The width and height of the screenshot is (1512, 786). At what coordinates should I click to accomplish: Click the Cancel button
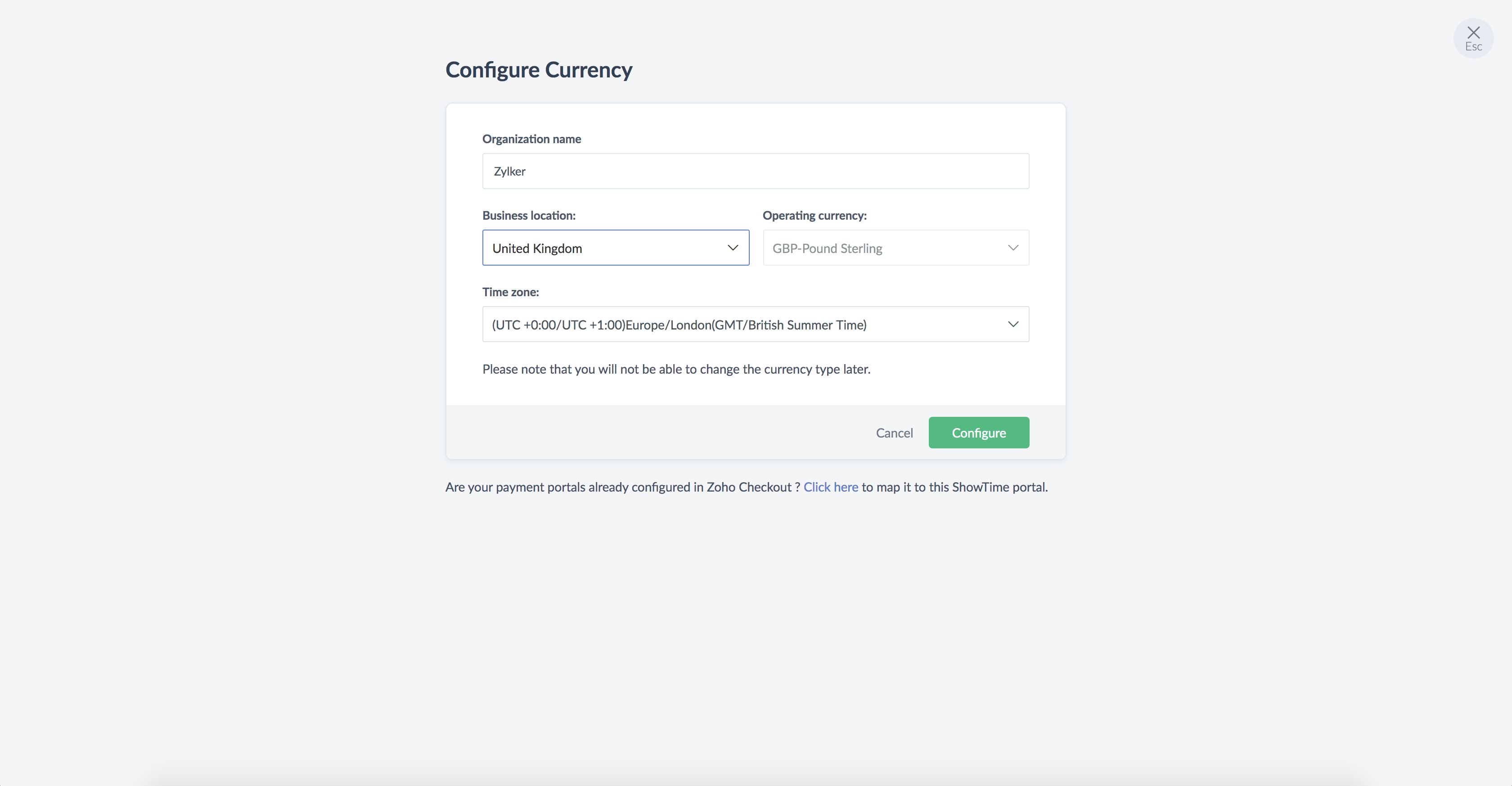(x=894, y=433)
